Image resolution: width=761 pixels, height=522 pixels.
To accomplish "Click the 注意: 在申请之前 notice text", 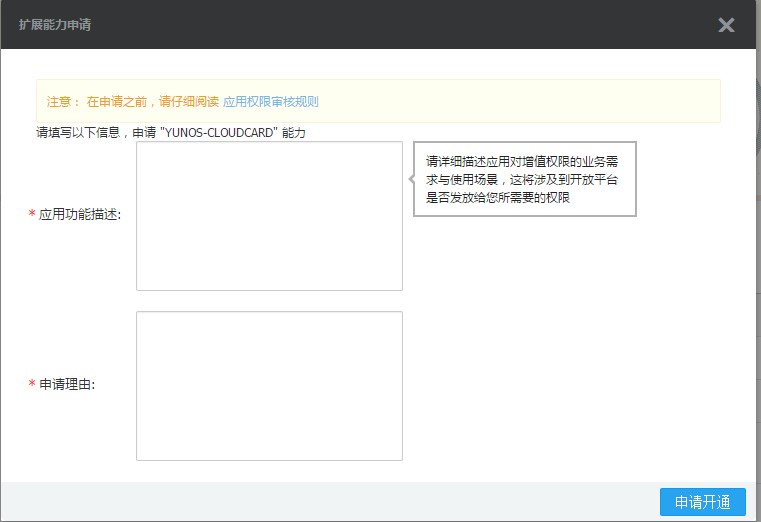I will click(132, 102).
